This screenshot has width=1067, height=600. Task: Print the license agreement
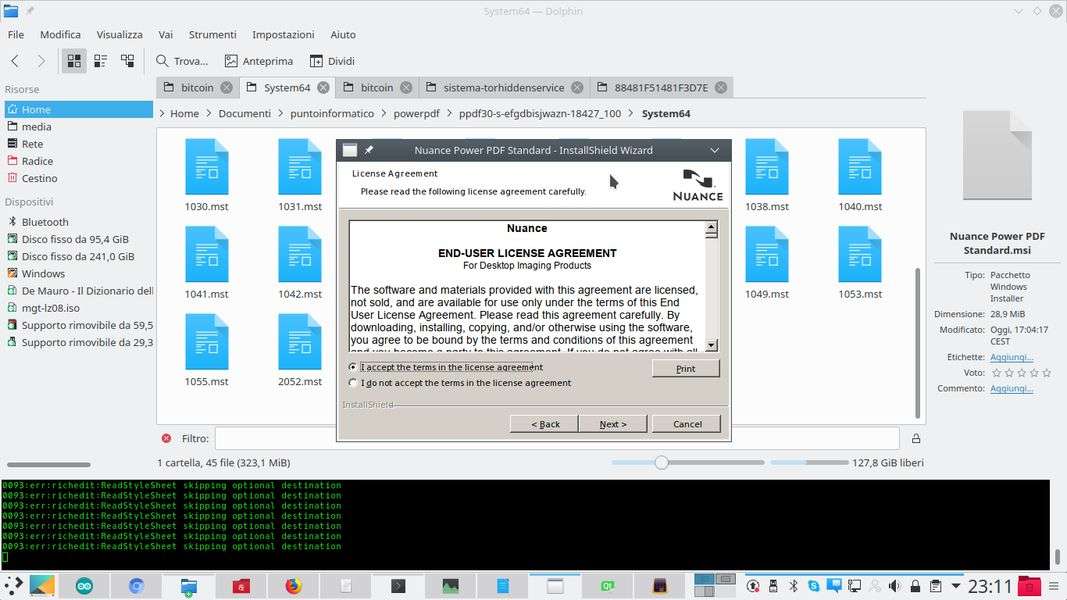[x=685, y=368]
